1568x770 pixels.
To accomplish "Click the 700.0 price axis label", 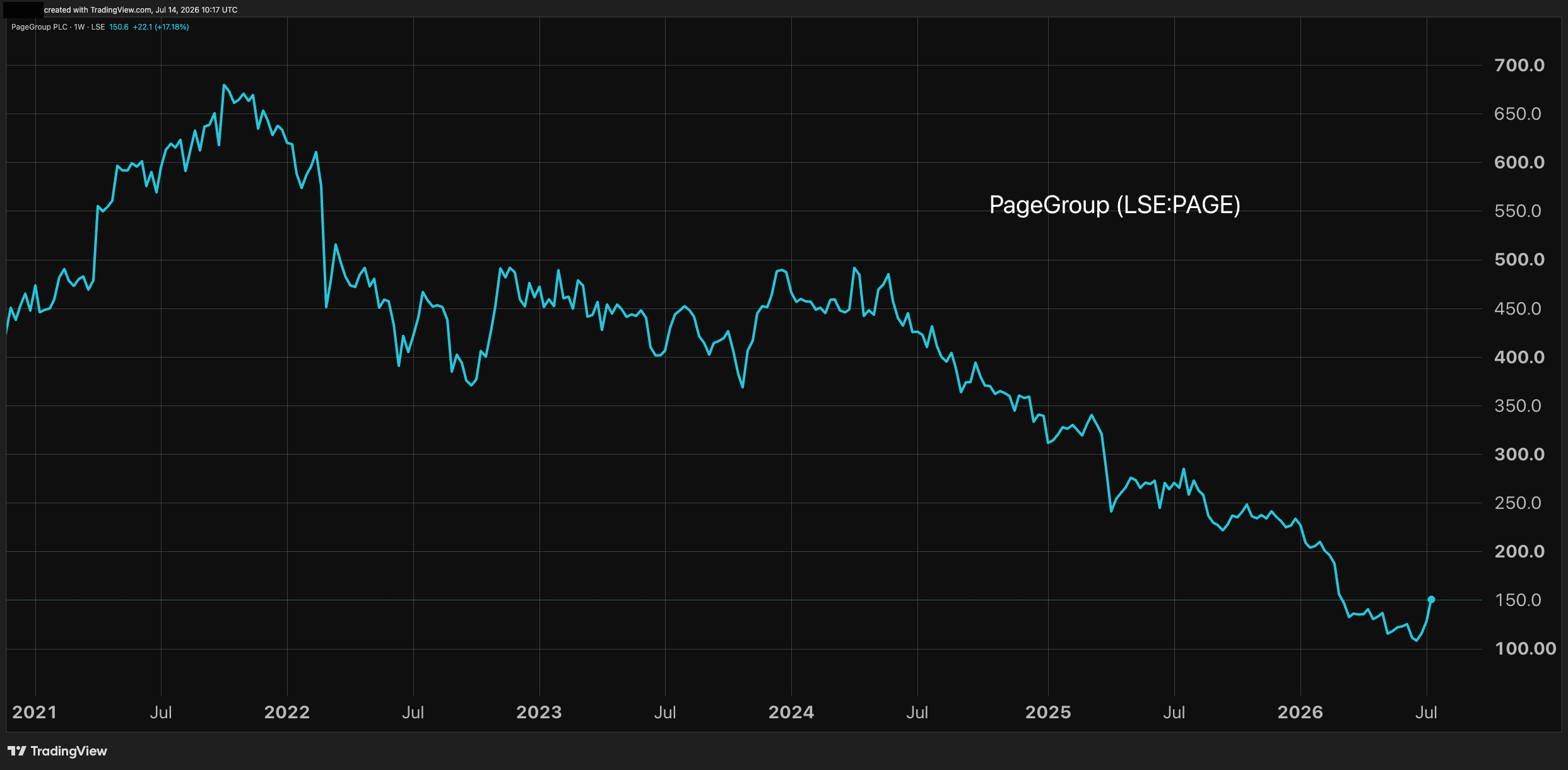I will [x=1519, y=65].
